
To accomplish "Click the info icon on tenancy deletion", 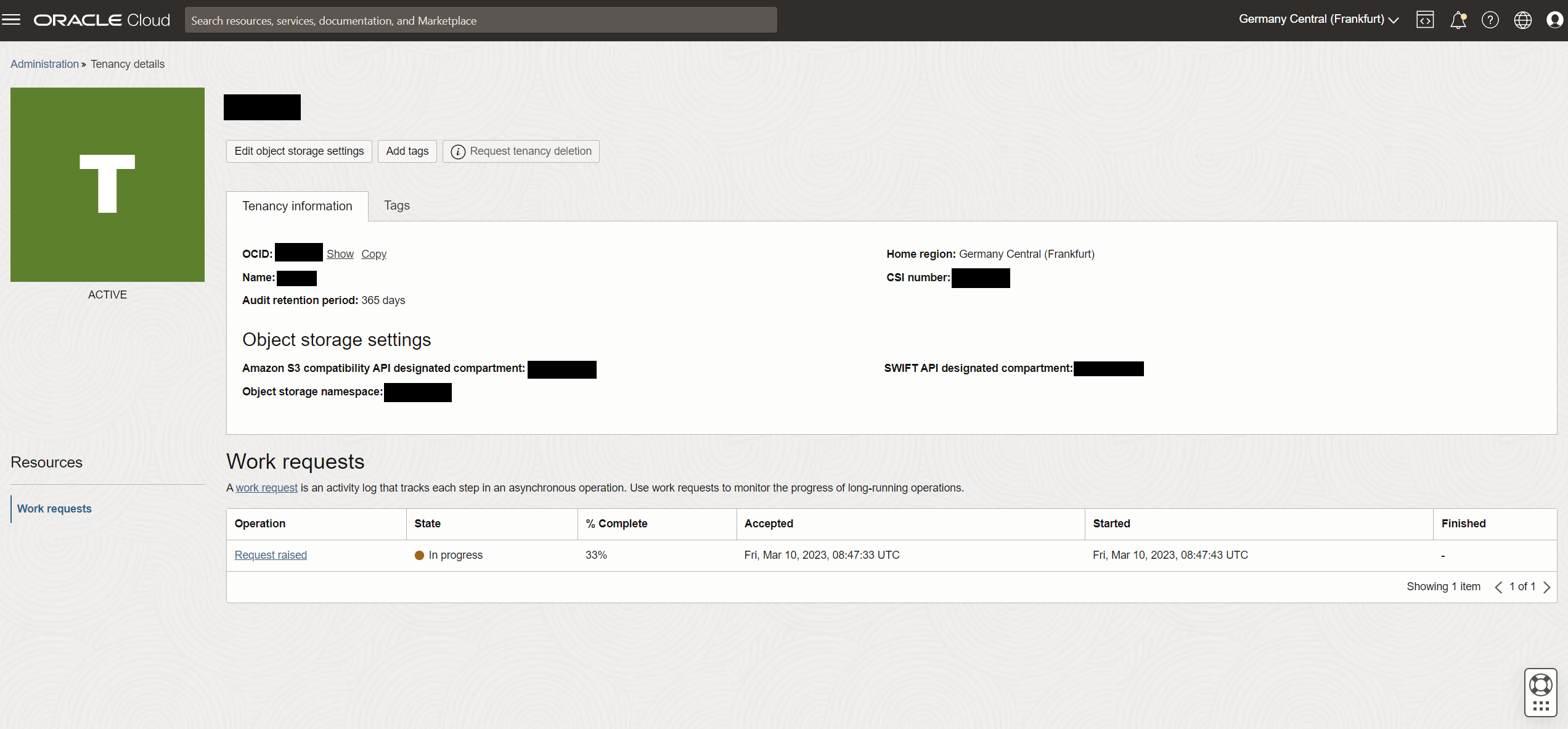I will 458,152.
